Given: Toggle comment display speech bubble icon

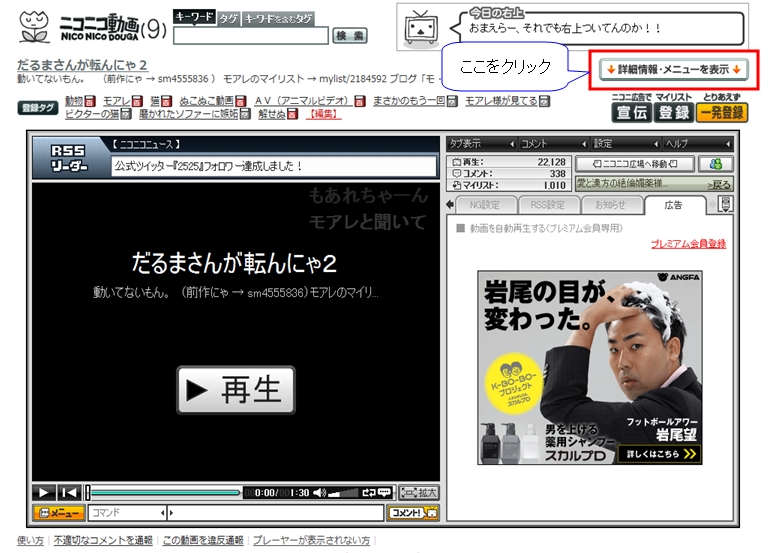Looking at the screenshot, I should (x=385, y=492).
